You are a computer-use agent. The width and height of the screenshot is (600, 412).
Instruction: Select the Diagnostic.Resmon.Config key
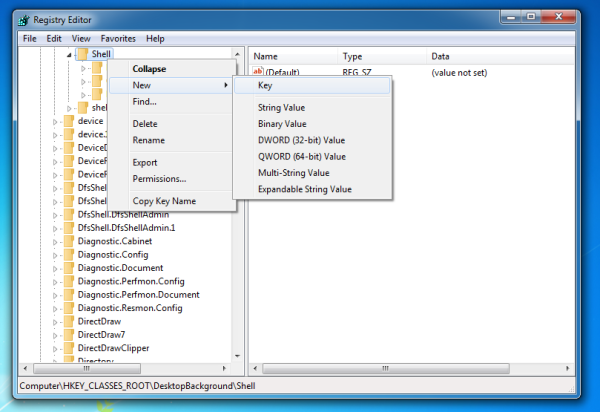point(130,308)
